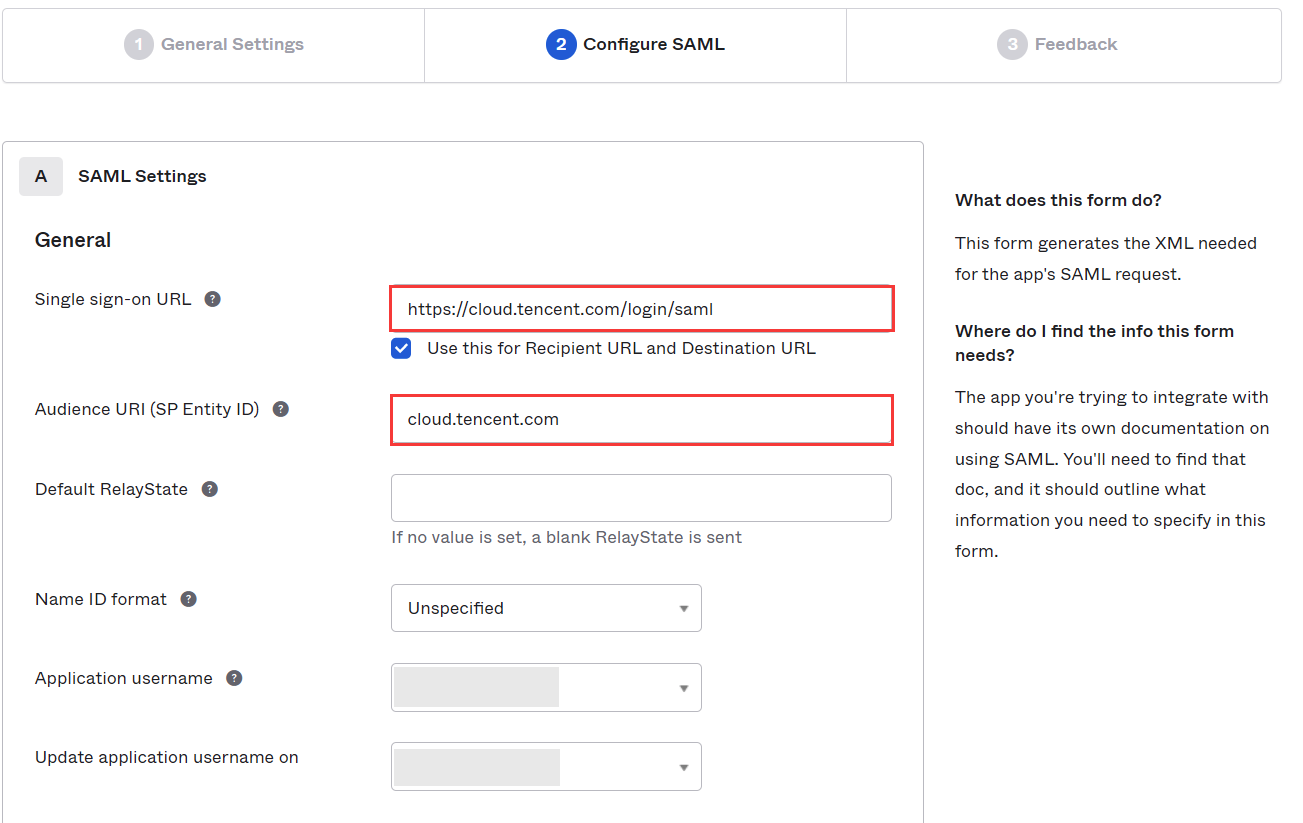Image resolution: width=1303 pixels, height=823 pixels.
Task: Click the Single sign-on URL input field
Action: (641, 309)
